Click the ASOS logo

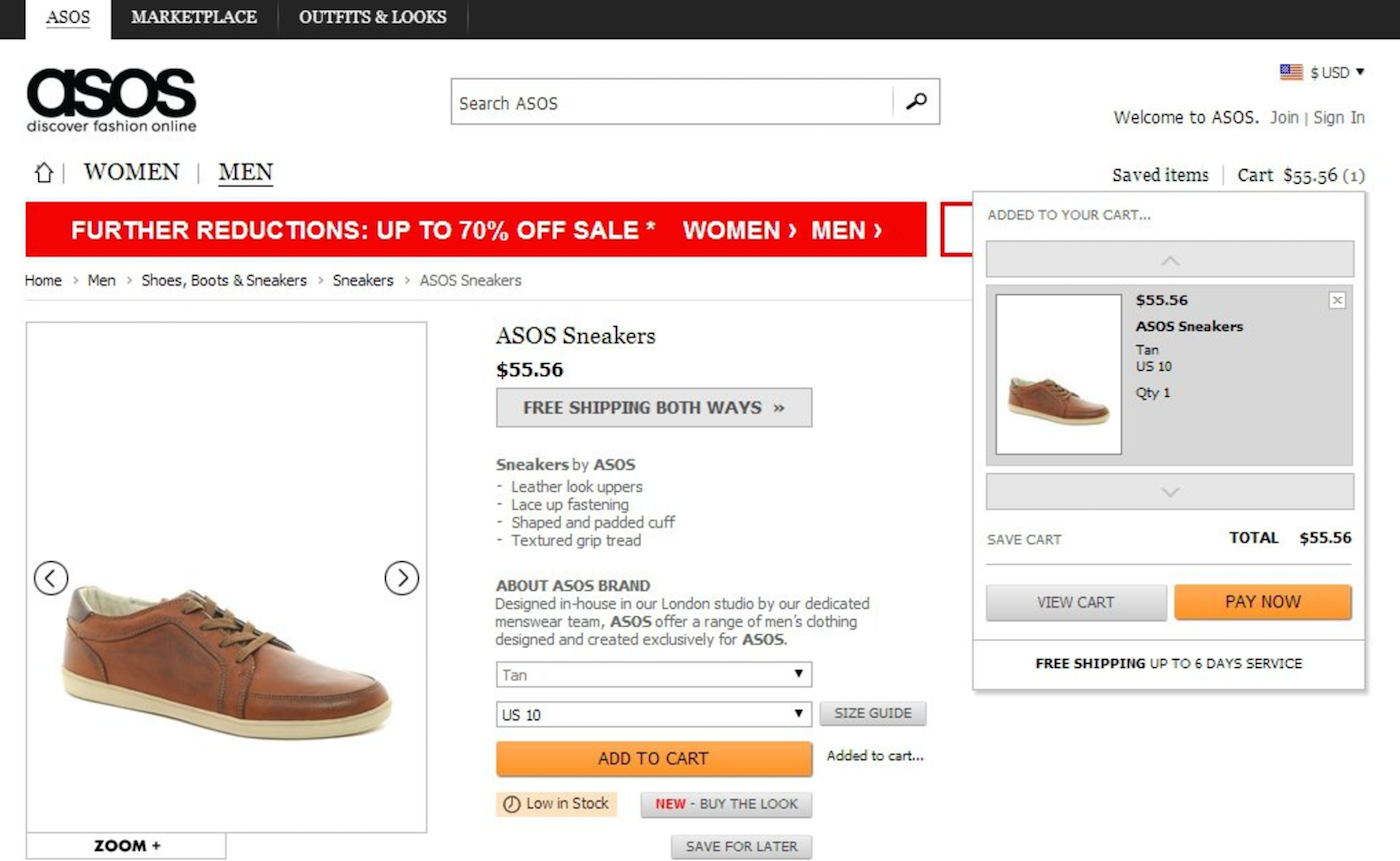(x=111, y=100)
